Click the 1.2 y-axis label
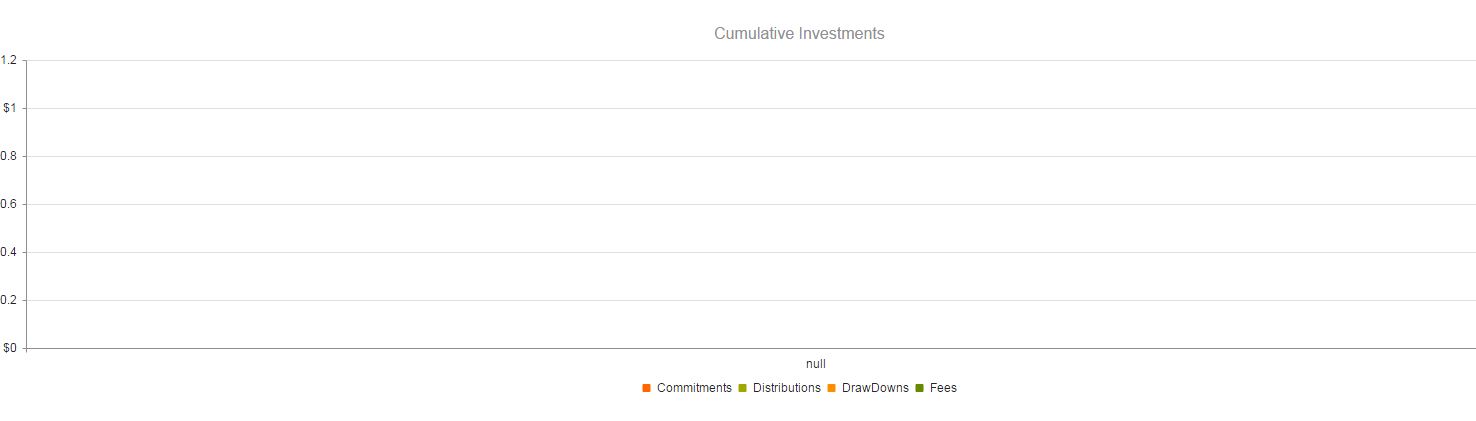This screenshot has width=1476, height=421. [x=9, y=60]
